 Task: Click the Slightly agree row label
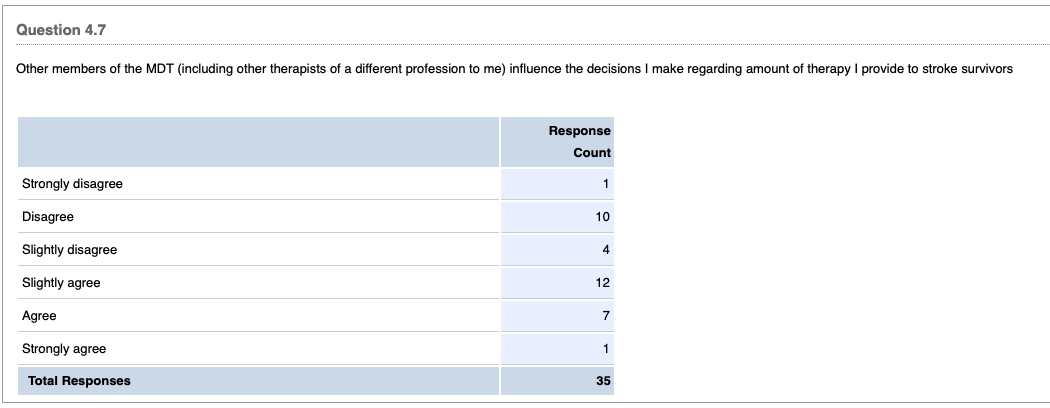61,283
